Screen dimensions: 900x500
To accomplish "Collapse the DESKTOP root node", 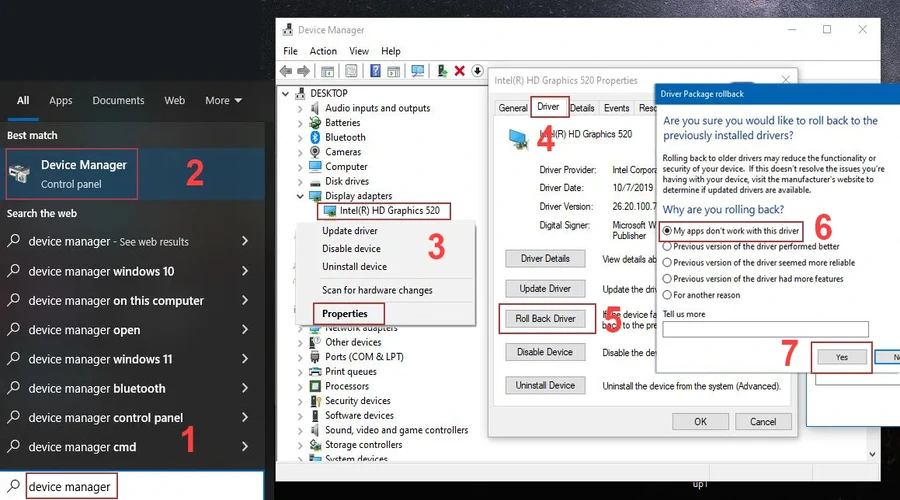I will click(x=285, y=93).
